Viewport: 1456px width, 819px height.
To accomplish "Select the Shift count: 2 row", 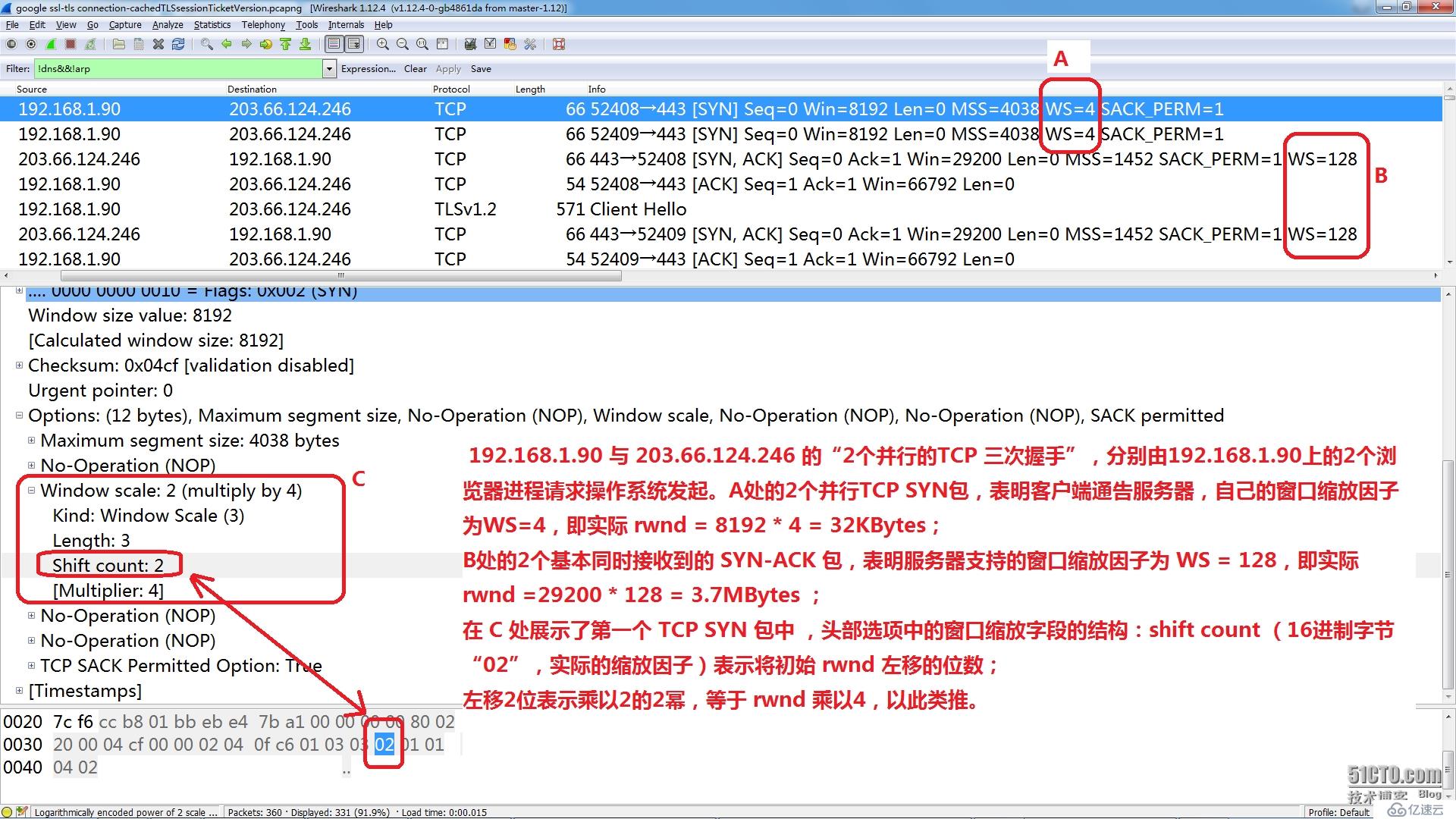I will click(x=108, y=566).
